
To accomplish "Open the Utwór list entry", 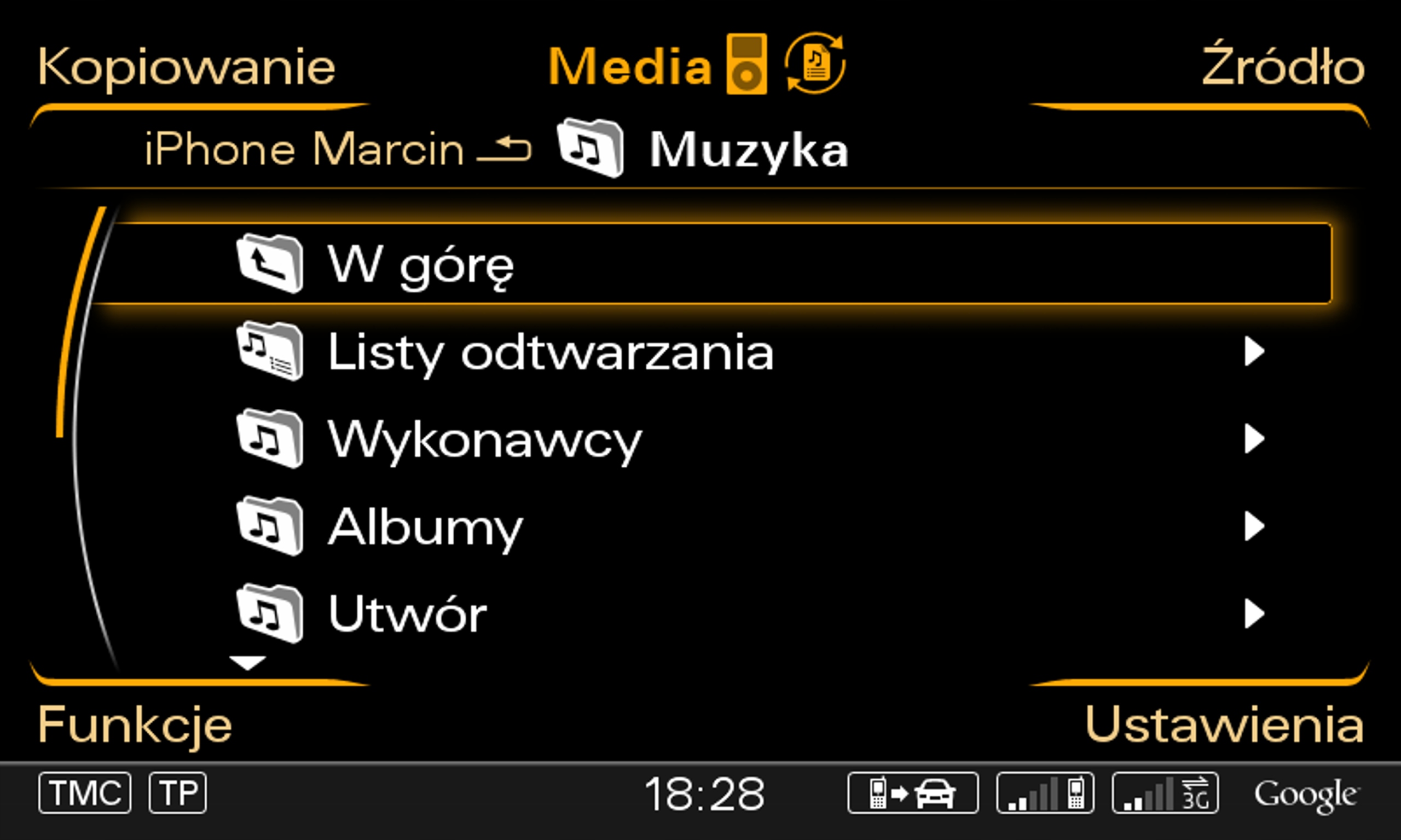I will 713,613.
